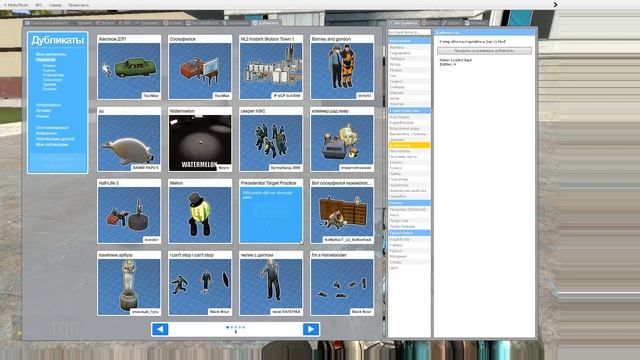Select the 'Лебёдка' tool in the list
This screenshot has width=640, height=360.
[409, 59]
